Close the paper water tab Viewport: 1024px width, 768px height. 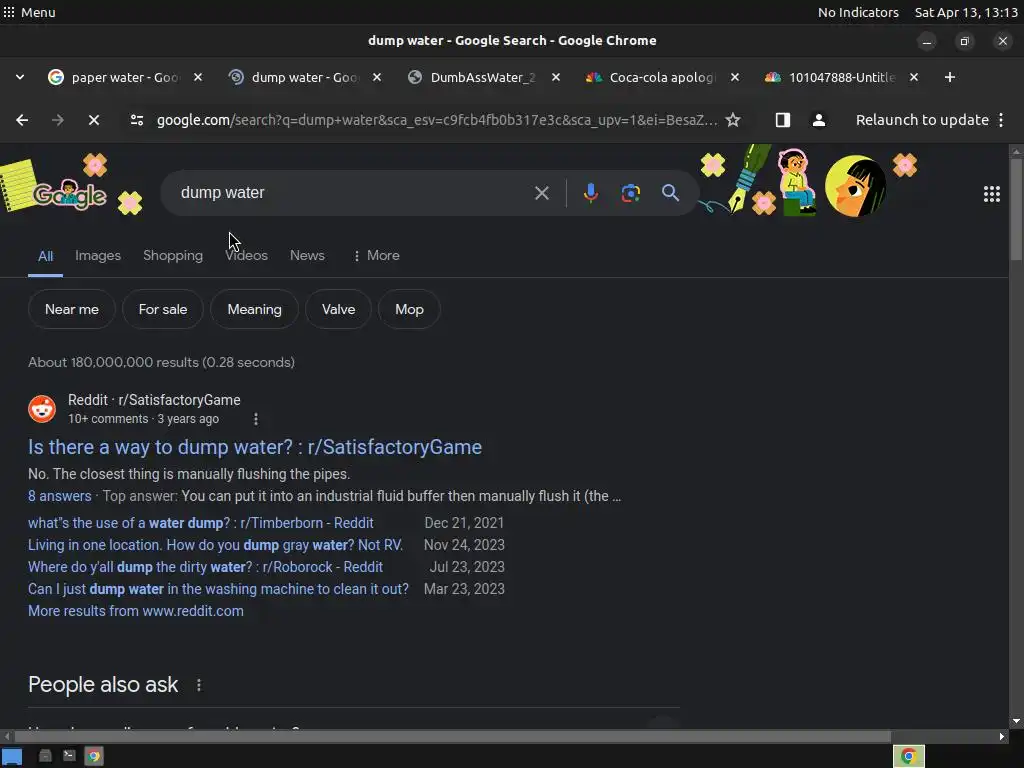tap(198, 77)
